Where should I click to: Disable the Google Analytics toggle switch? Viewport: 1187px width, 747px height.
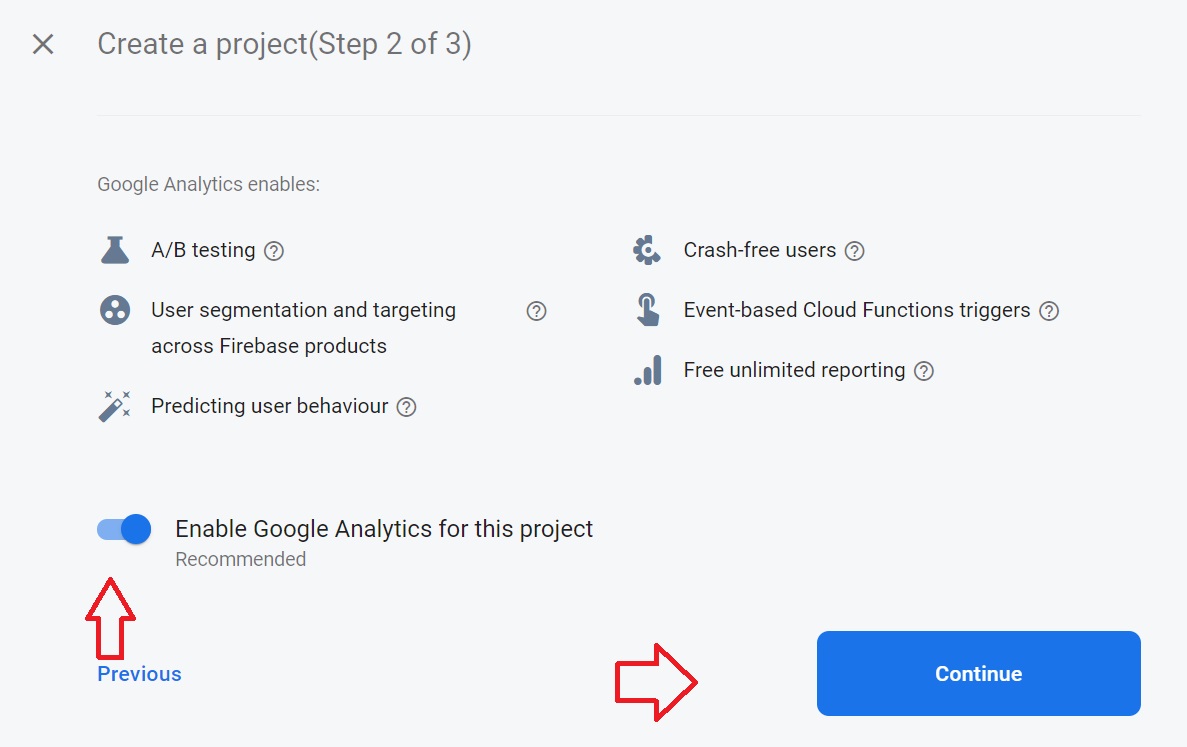[125, 529]
